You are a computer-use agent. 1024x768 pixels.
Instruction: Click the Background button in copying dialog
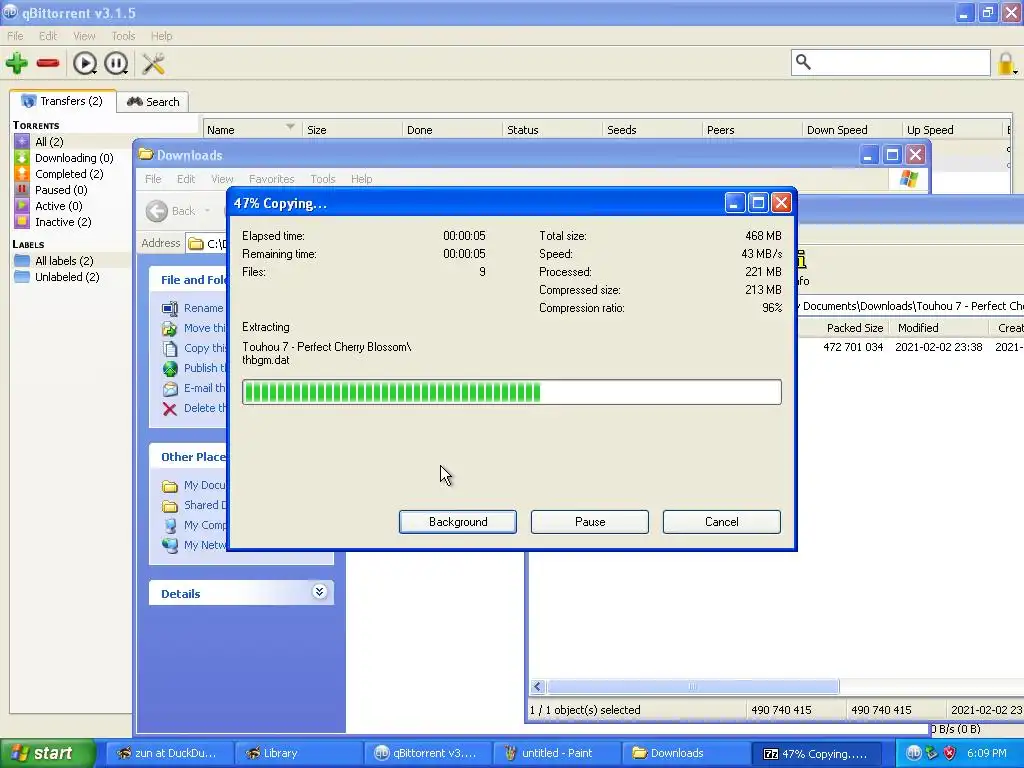pyautogui.click(x=458, y=522)
